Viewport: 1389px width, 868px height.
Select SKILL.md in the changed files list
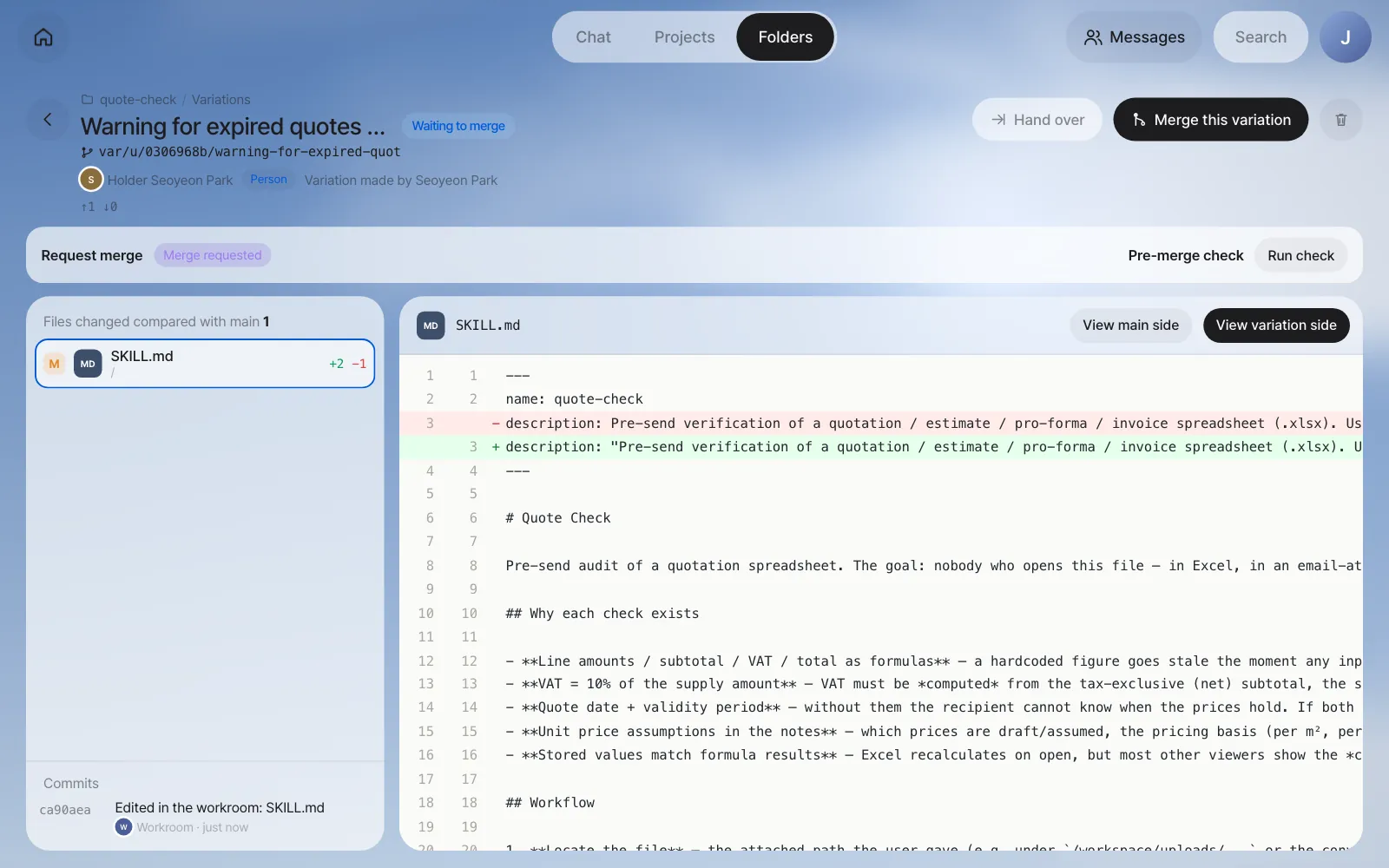pos(205,364)
